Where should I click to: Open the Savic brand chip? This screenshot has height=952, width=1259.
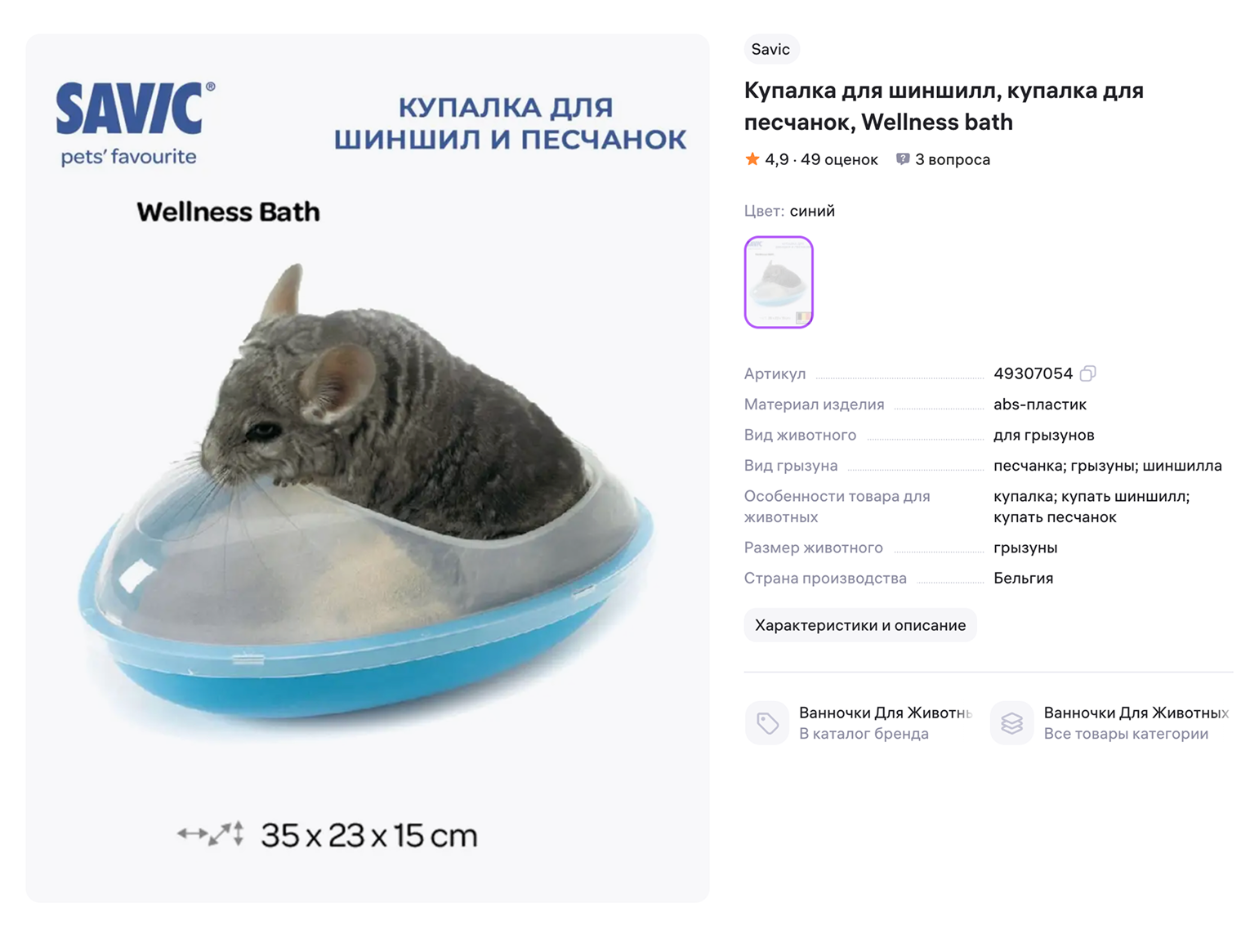point(770,49)
